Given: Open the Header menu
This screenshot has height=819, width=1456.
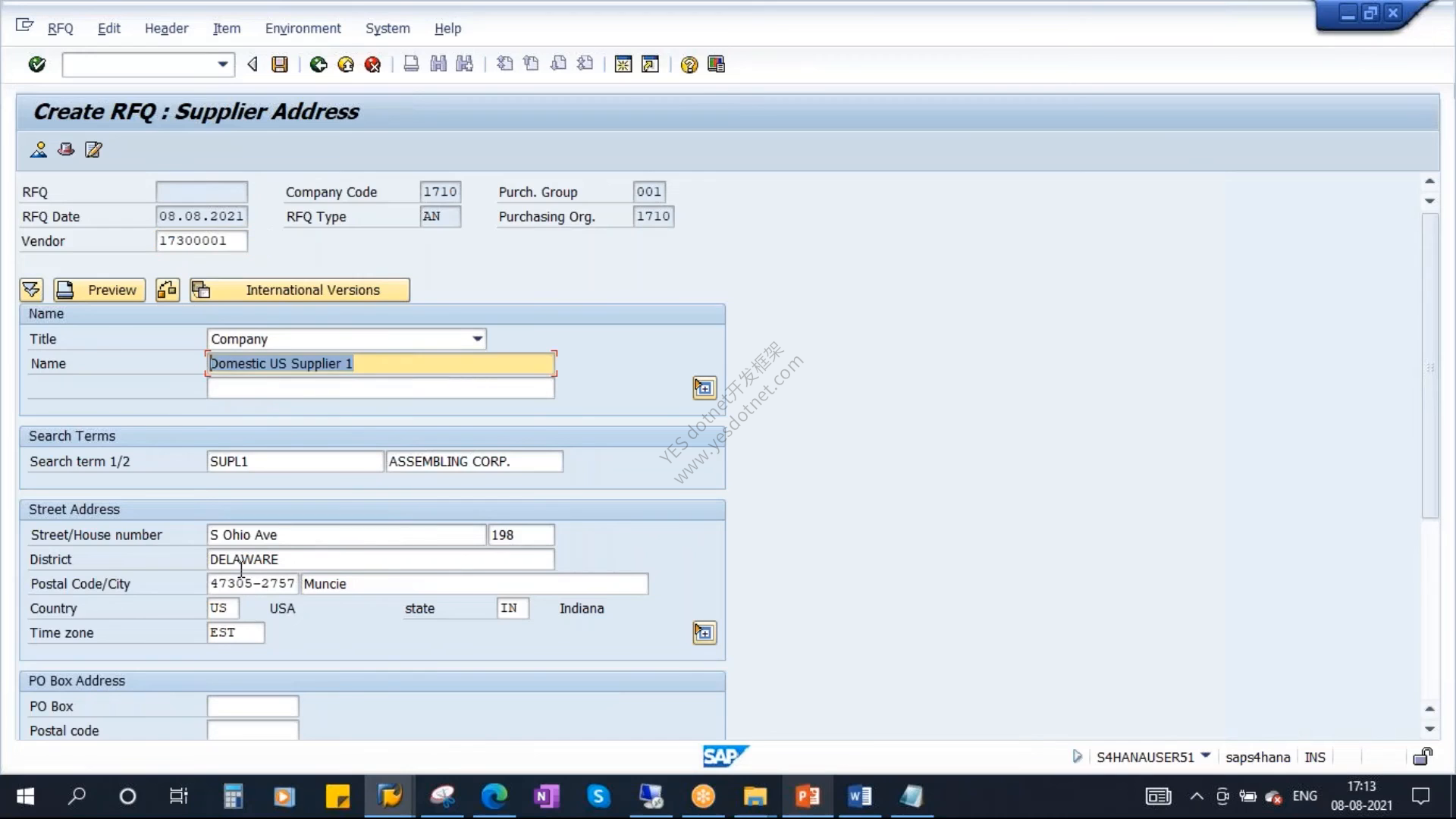Looking at the screenshot, I should 166,28.
